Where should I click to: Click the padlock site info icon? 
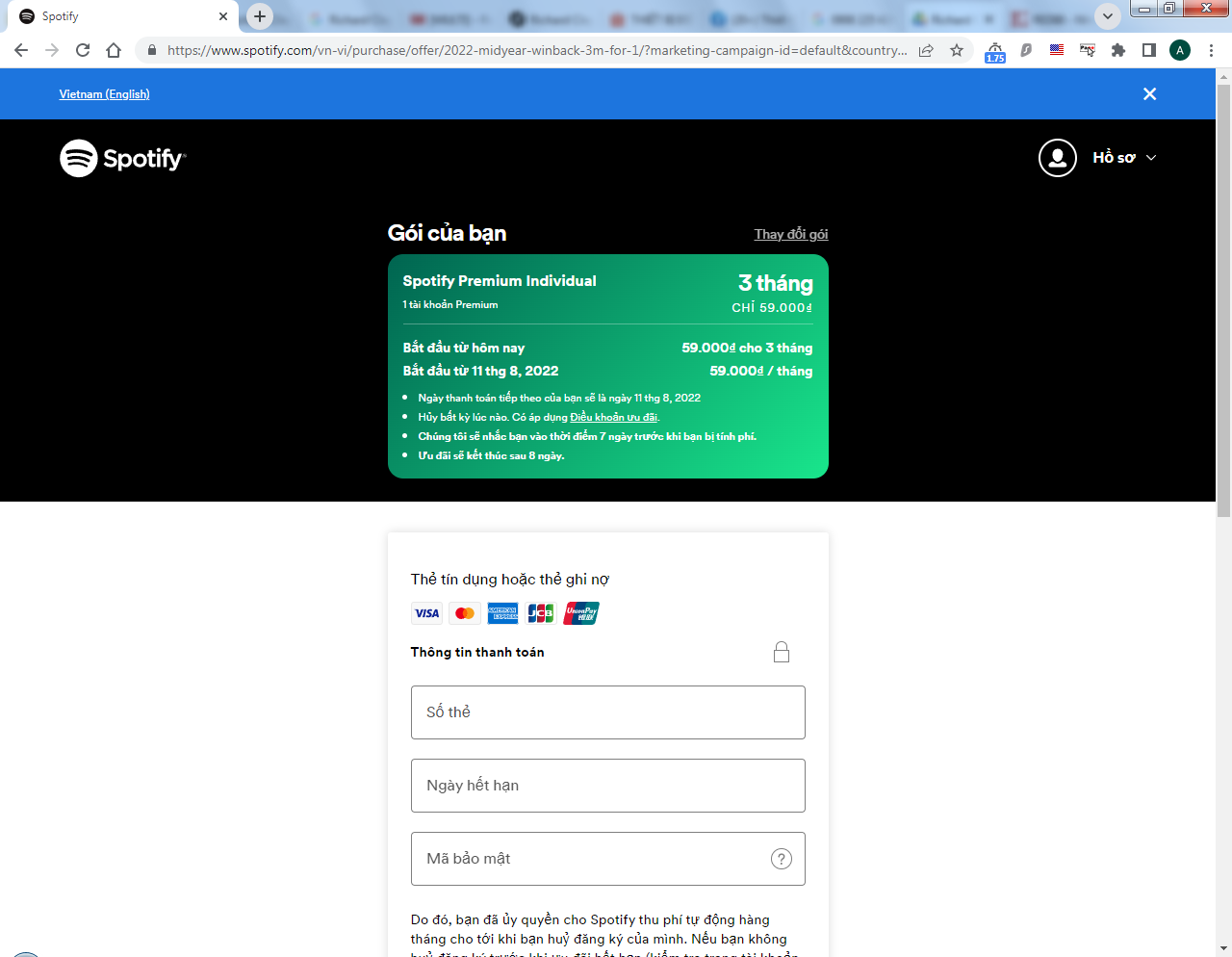pos(152,50)
